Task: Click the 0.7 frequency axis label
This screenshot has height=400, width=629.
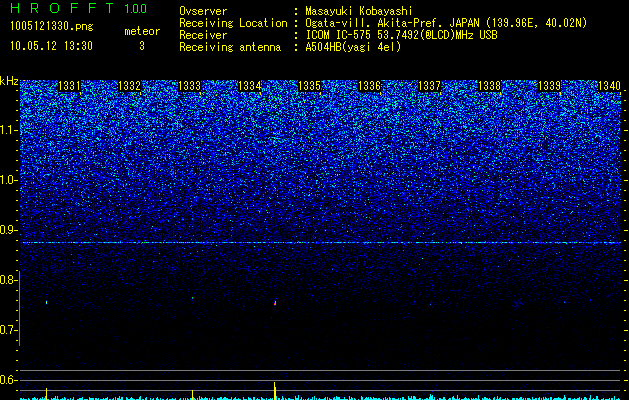Action: click(x=7, y=330)
